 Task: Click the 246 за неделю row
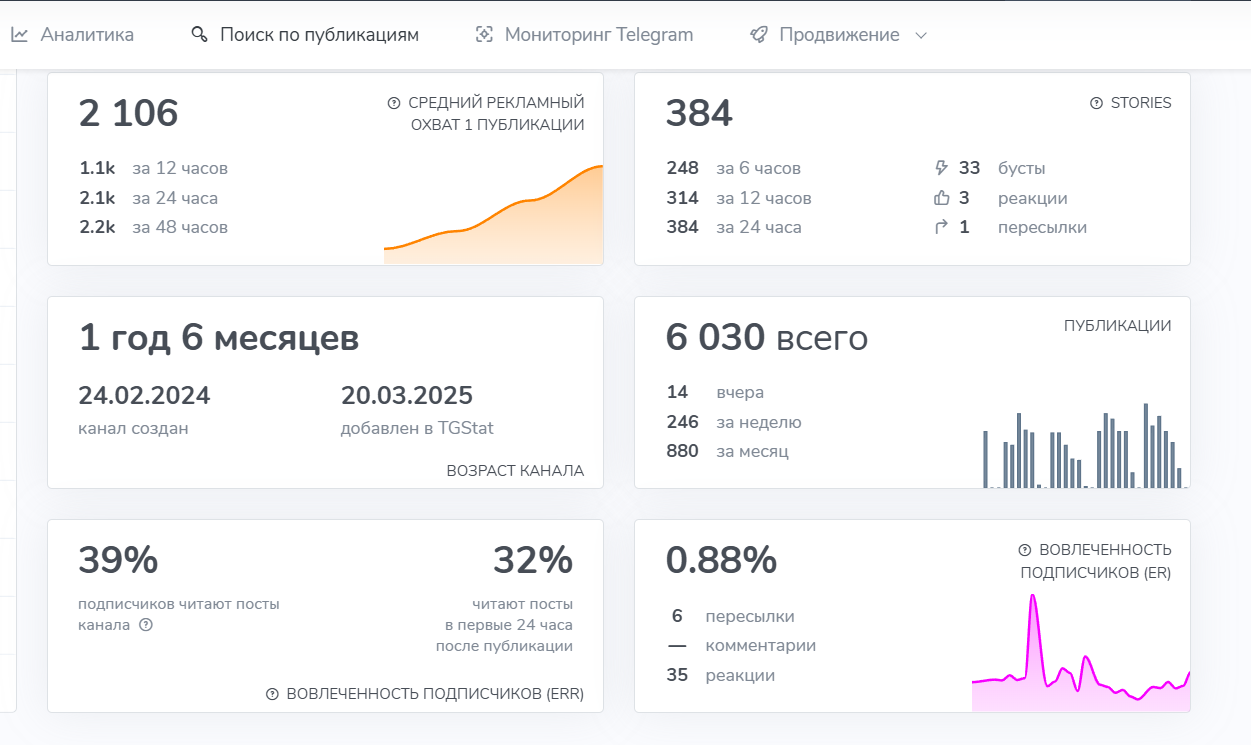[x=734, y=422]
